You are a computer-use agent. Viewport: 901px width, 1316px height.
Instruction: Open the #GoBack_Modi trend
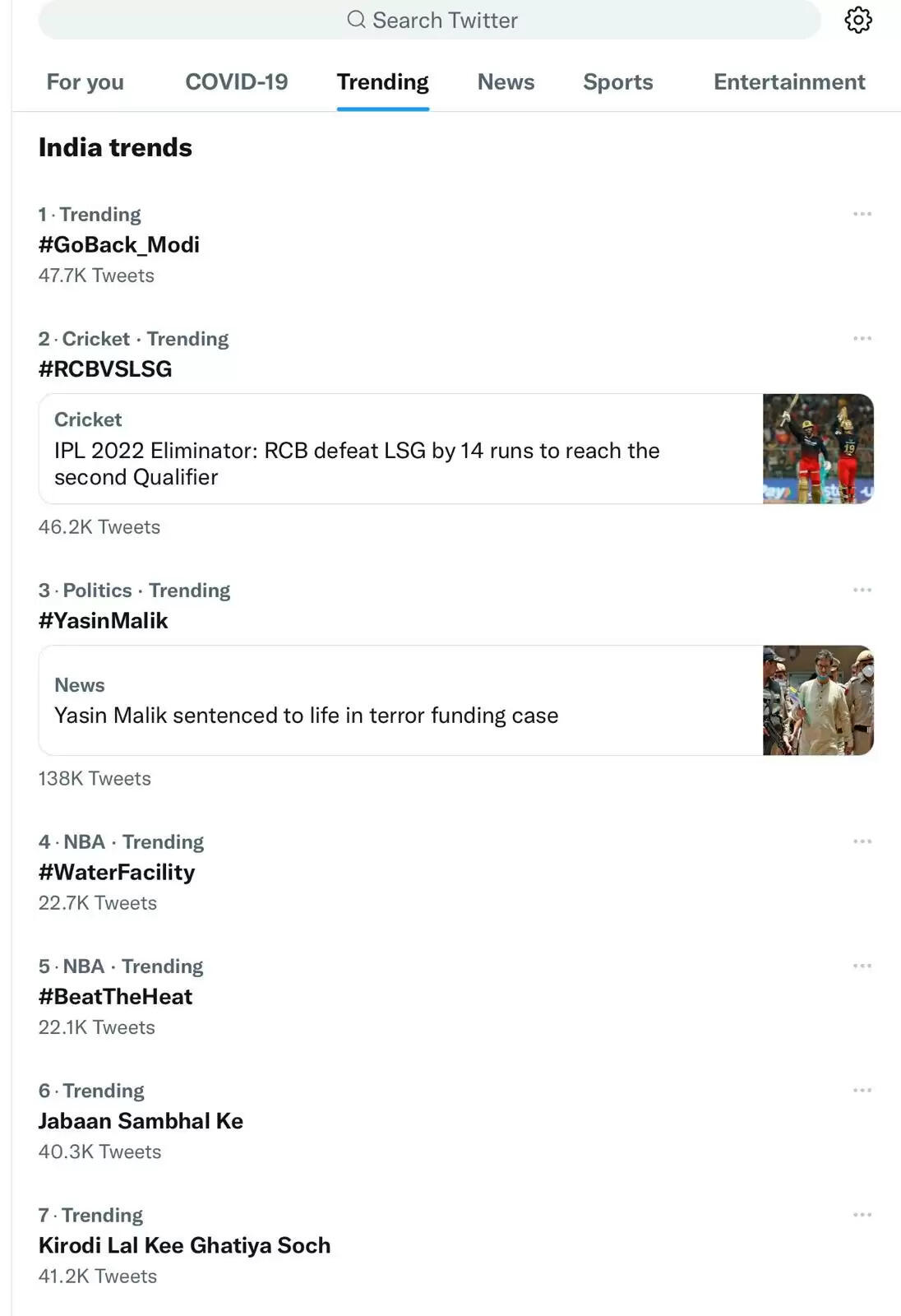click(119, 244)
